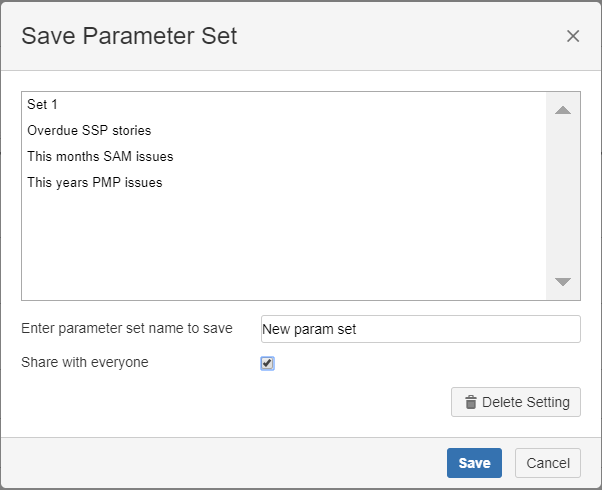Viewport: 602px width, 490px height.
Task: Select 'Set 1' from the list
Action: [x=44, y=105]
